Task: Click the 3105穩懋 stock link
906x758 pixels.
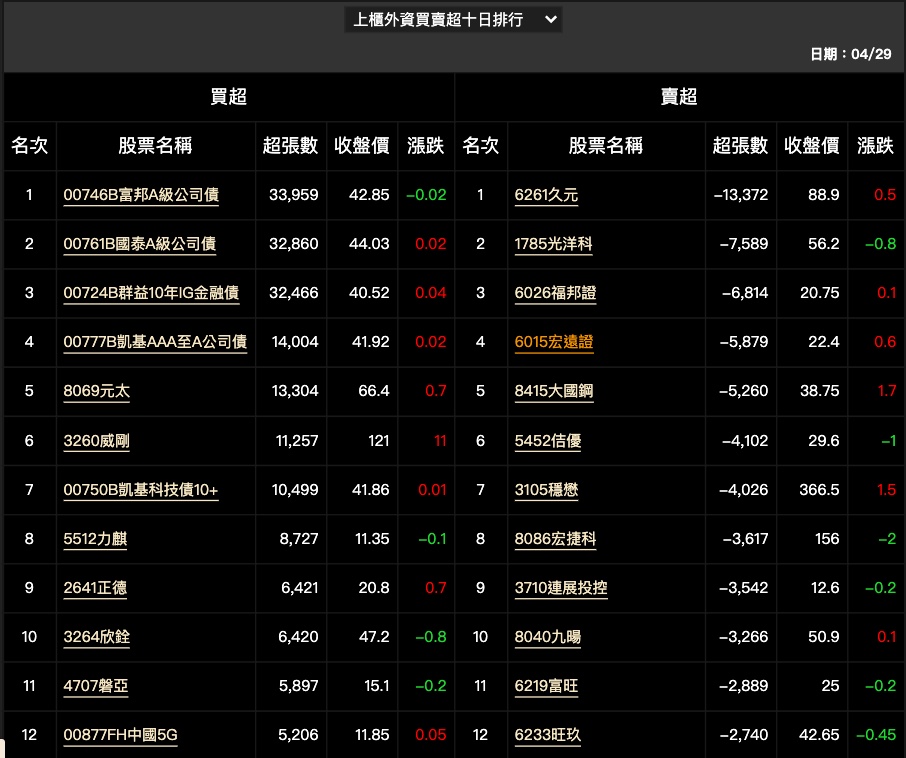Action: point(546,490)
